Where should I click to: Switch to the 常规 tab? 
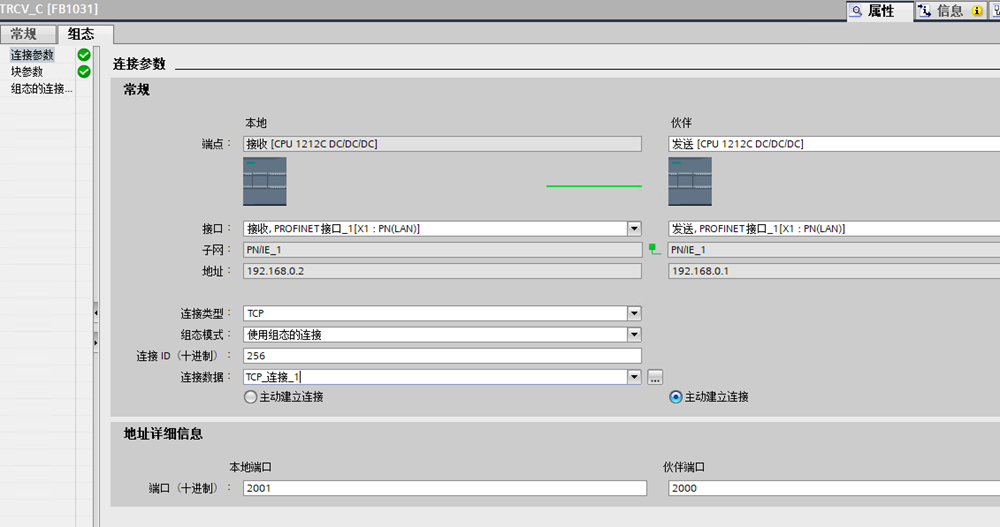point(24,34)
